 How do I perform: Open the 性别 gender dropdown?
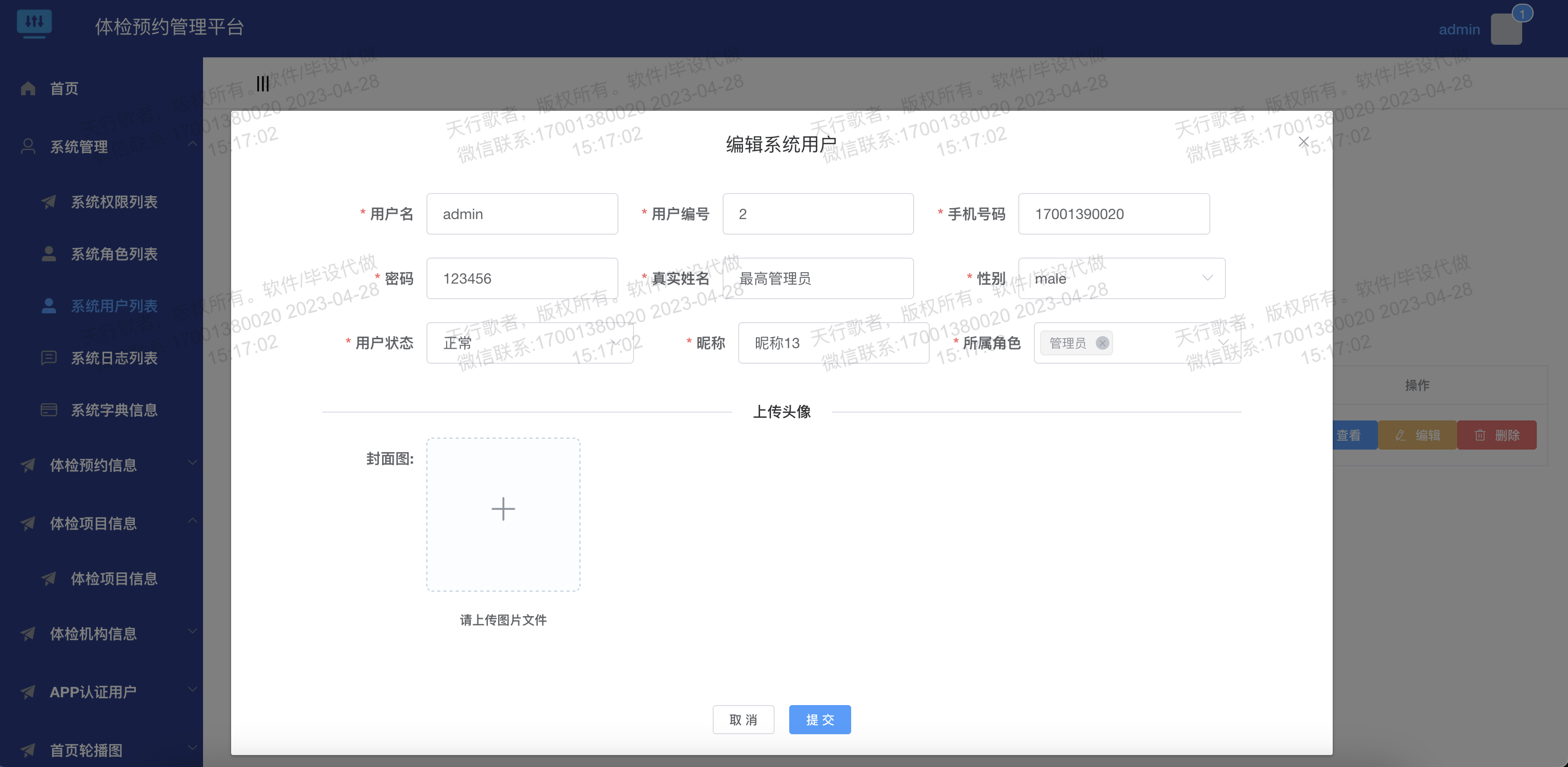click(x=1121, y=278)
